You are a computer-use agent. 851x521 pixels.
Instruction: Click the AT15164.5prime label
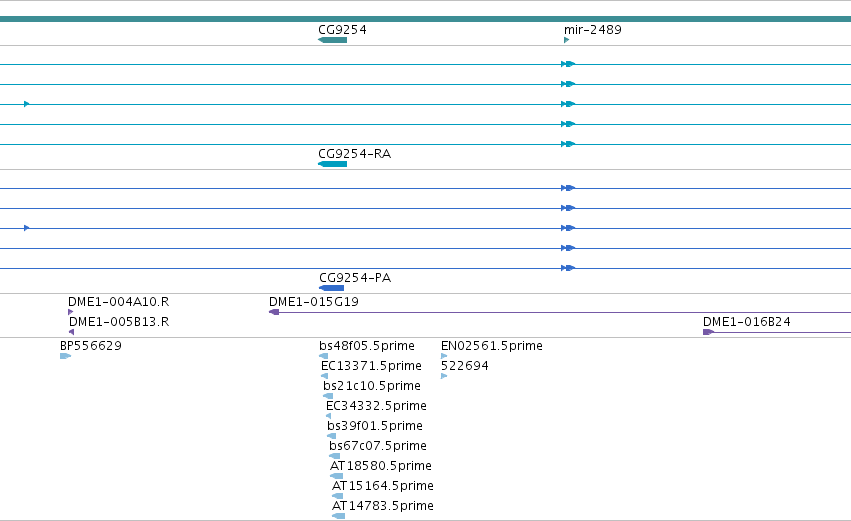(383, 486)
